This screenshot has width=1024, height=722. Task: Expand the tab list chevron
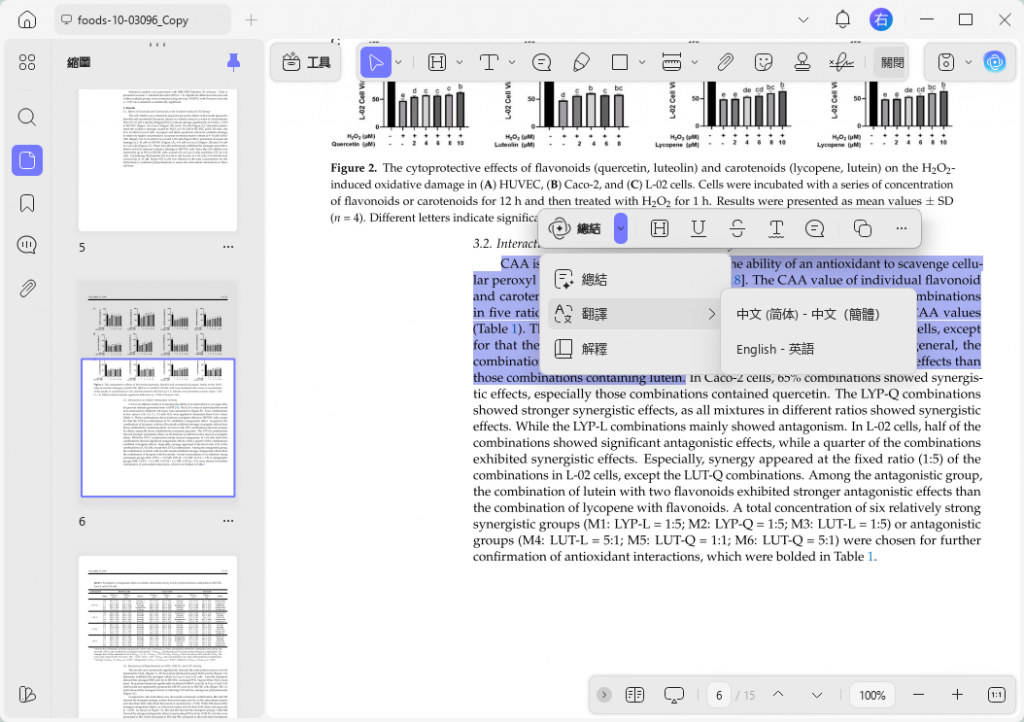[x=803, y=20]
